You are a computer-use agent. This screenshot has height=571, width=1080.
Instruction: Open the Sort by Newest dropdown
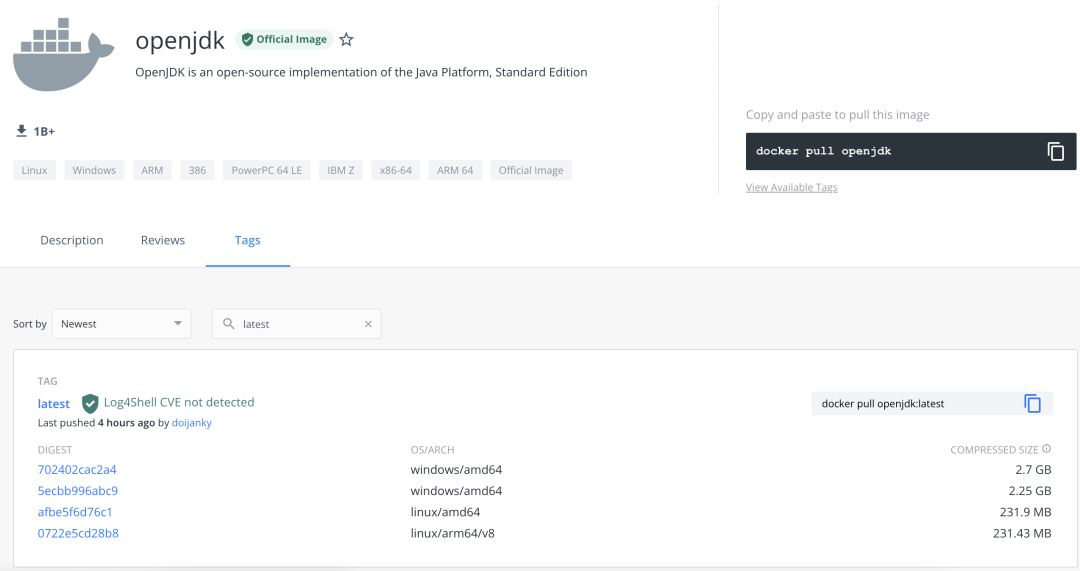121,324
